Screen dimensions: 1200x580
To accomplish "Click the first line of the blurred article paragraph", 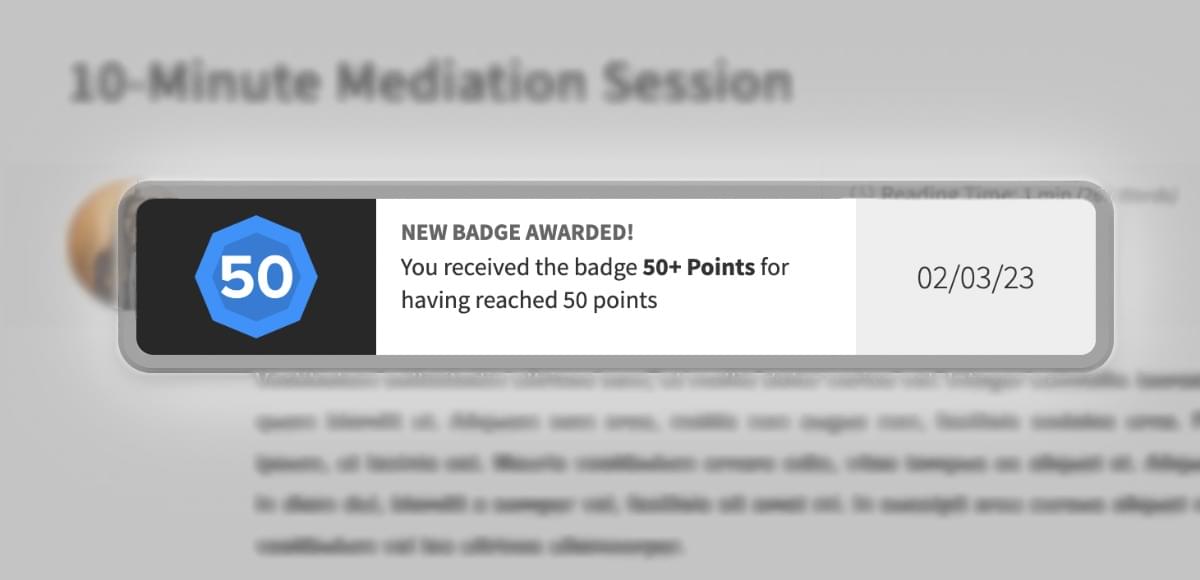I will click(x=728, y=381).
